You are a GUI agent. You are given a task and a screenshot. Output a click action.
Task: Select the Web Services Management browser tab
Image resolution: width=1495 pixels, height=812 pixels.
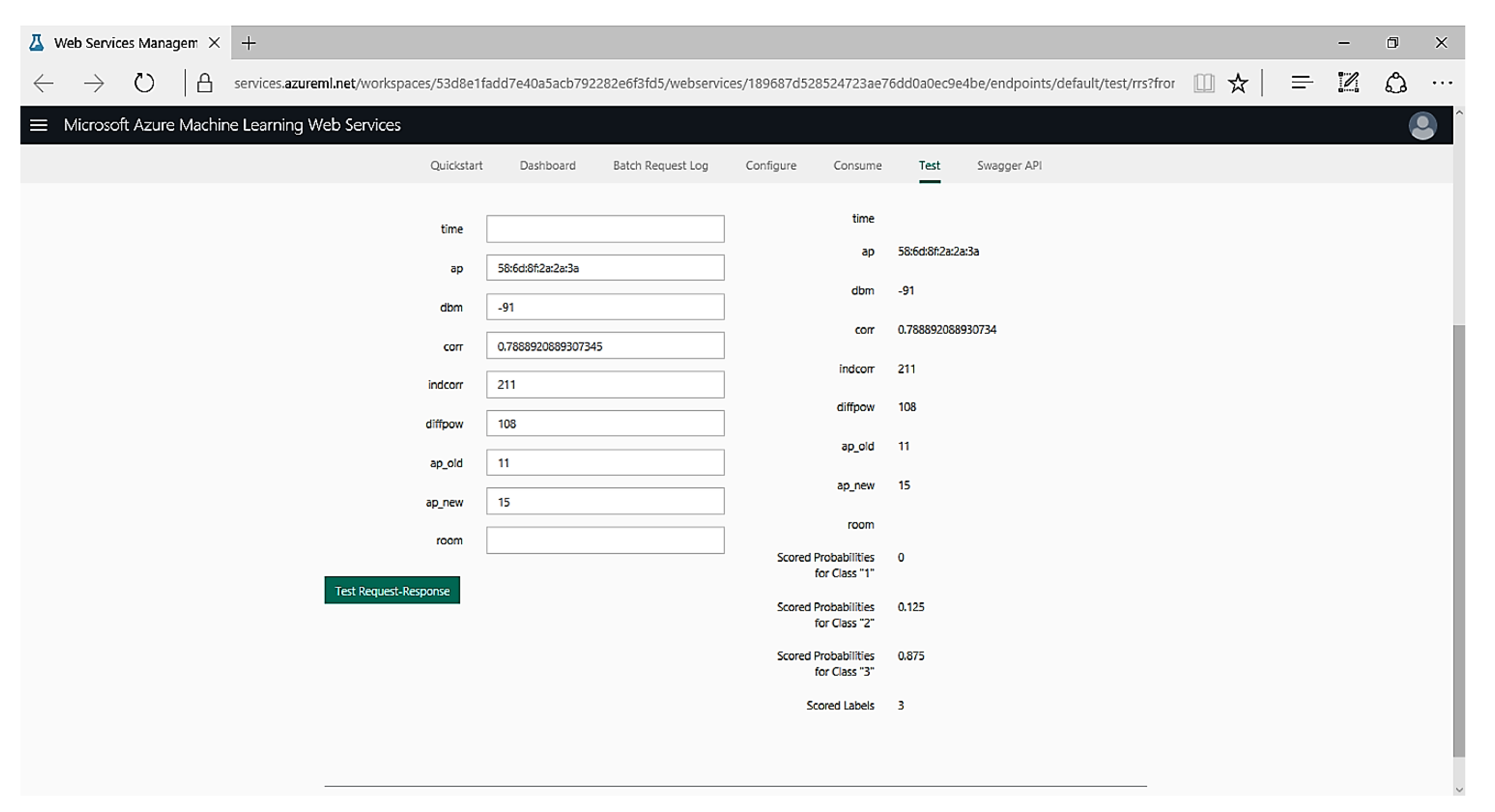click(x=126, y=43)
